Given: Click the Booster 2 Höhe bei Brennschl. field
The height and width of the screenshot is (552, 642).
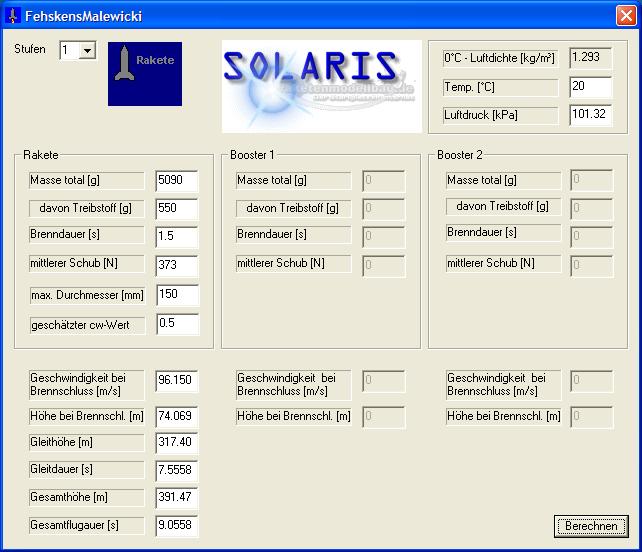Looking at the screenshot, I should pyautogui.click(x=592, y=417).
